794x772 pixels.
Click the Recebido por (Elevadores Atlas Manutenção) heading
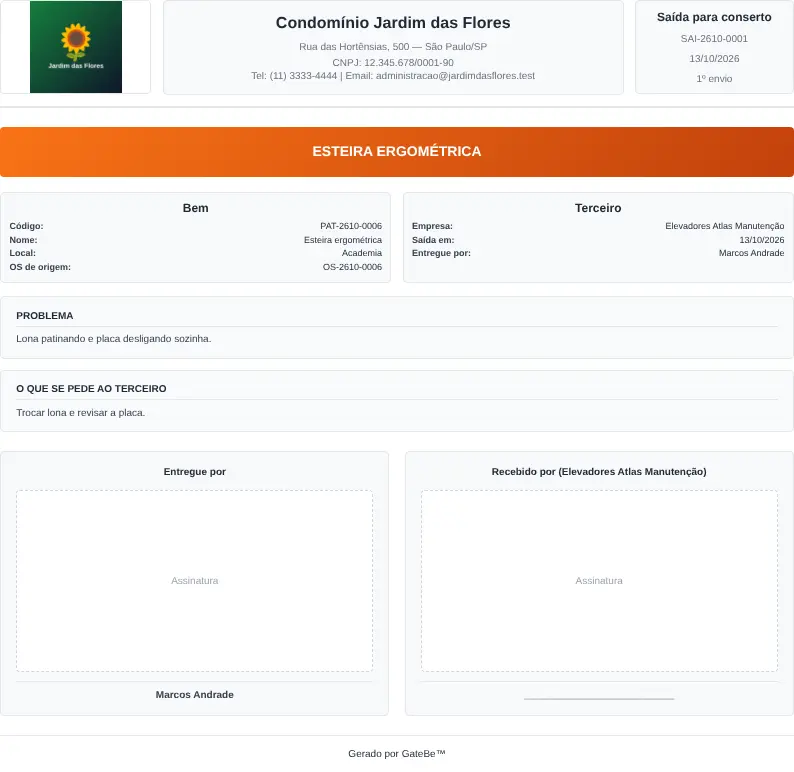pos(599,472)
